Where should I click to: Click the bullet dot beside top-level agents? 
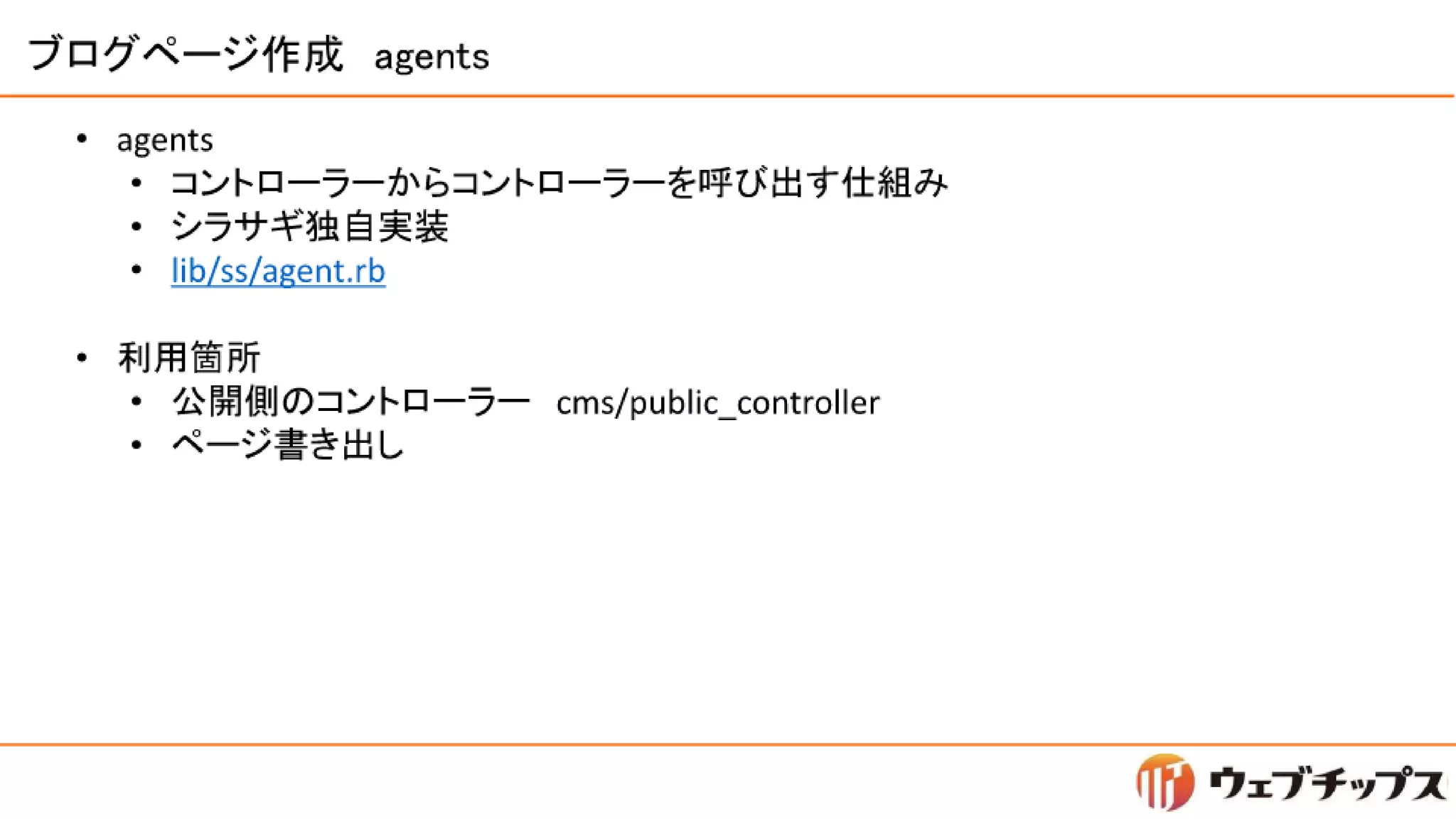(82, 139)
